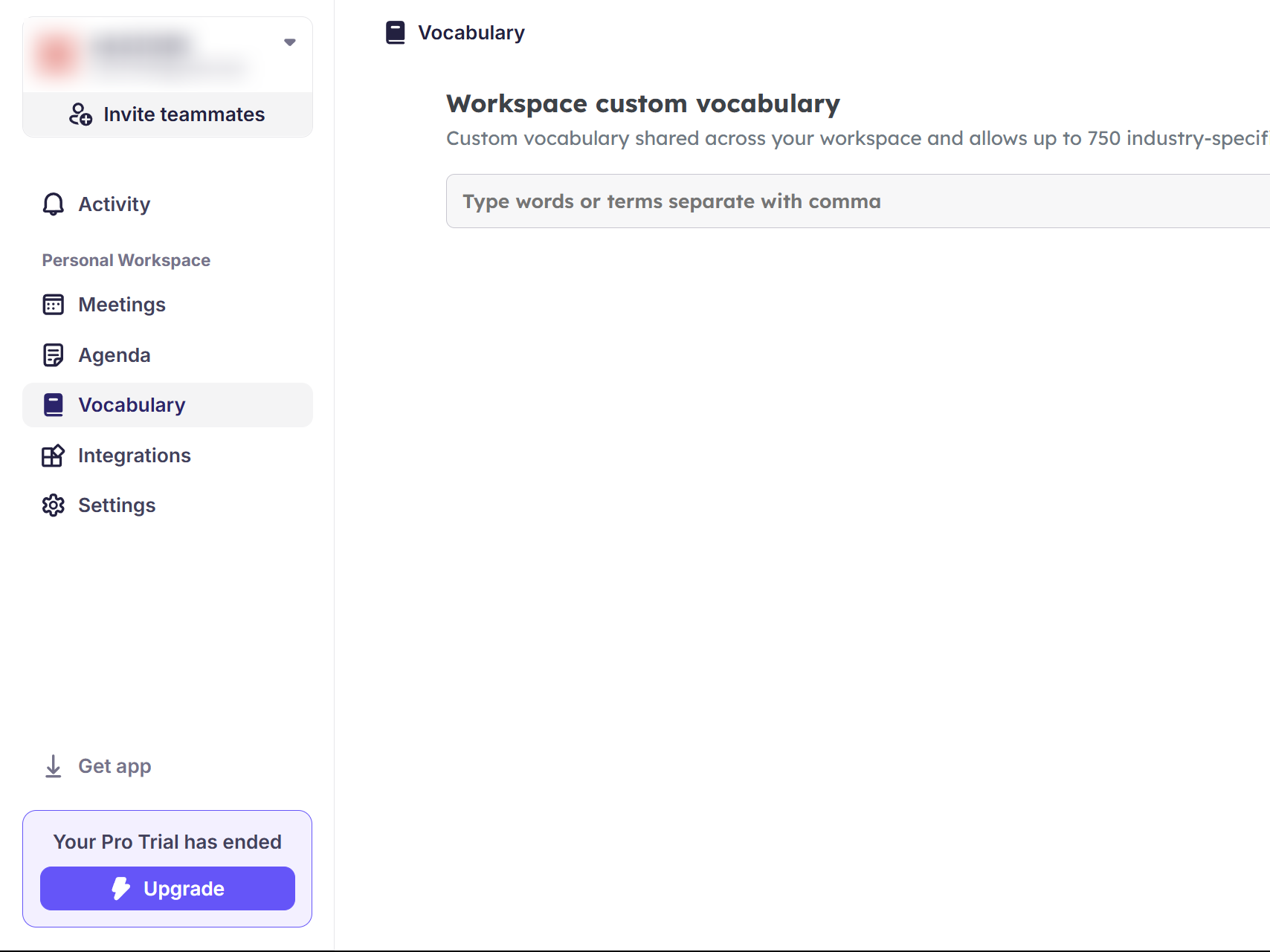Click the lightning bolt icon on Upgrade
1270x952 pixels.
point(121,888)
